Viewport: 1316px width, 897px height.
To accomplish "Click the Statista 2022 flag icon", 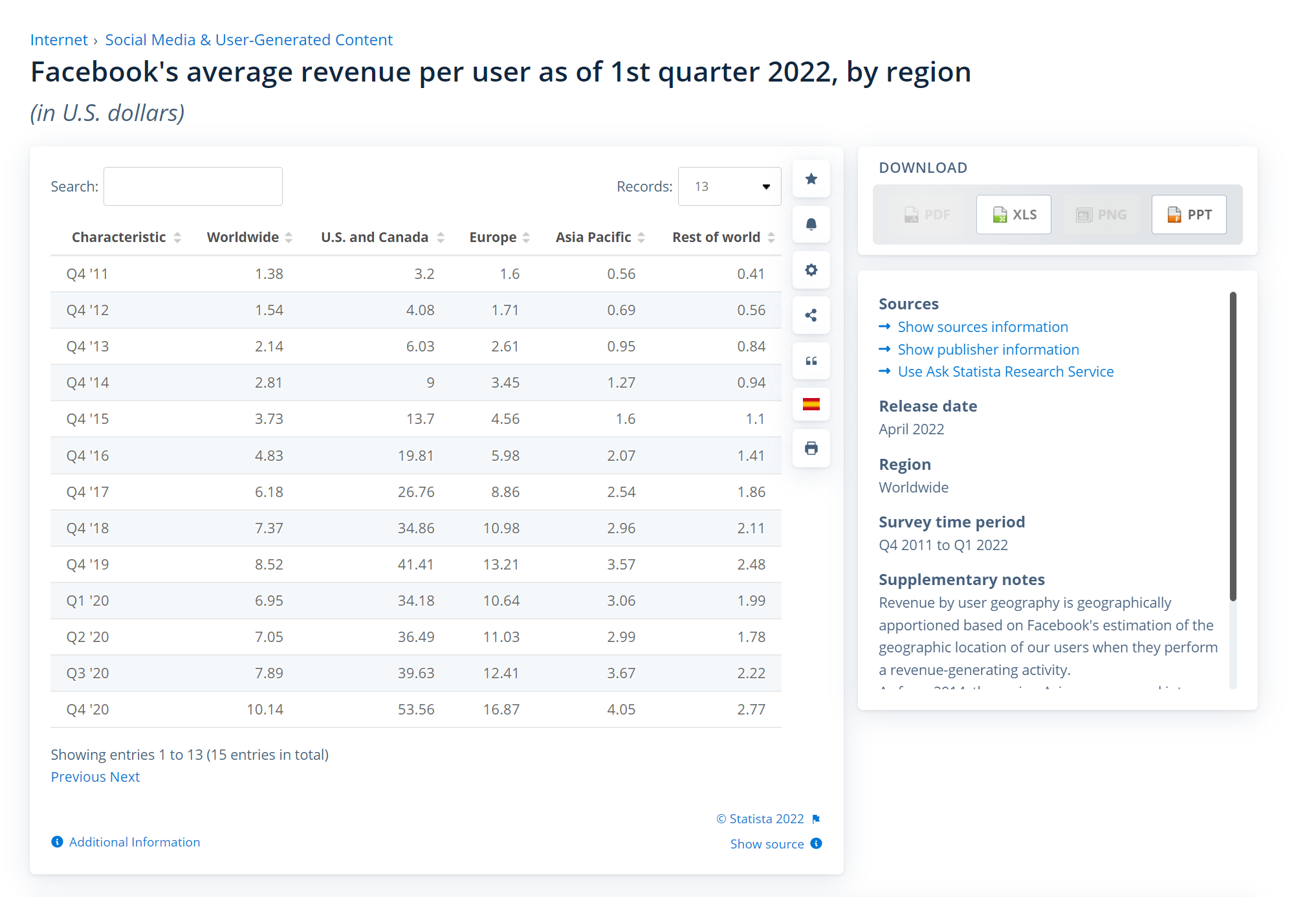I will [x=816, y=819].
